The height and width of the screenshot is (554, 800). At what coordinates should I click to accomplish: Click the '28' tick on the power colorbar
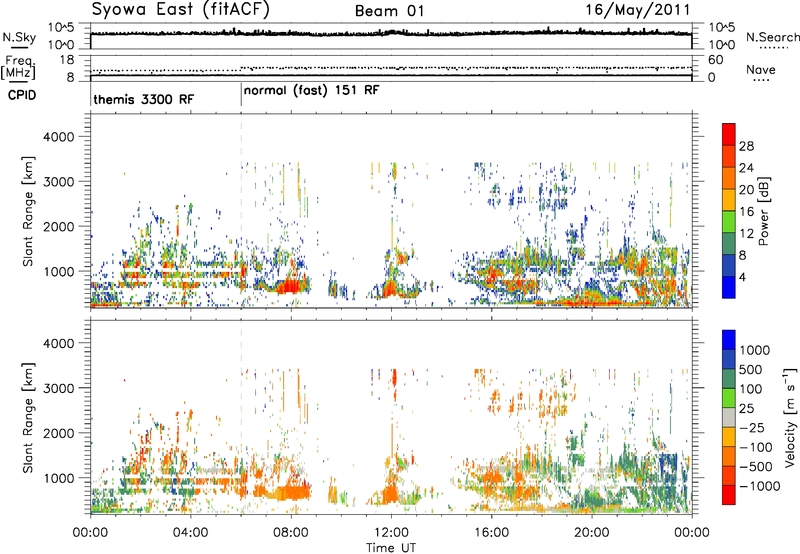click(746, 146)
